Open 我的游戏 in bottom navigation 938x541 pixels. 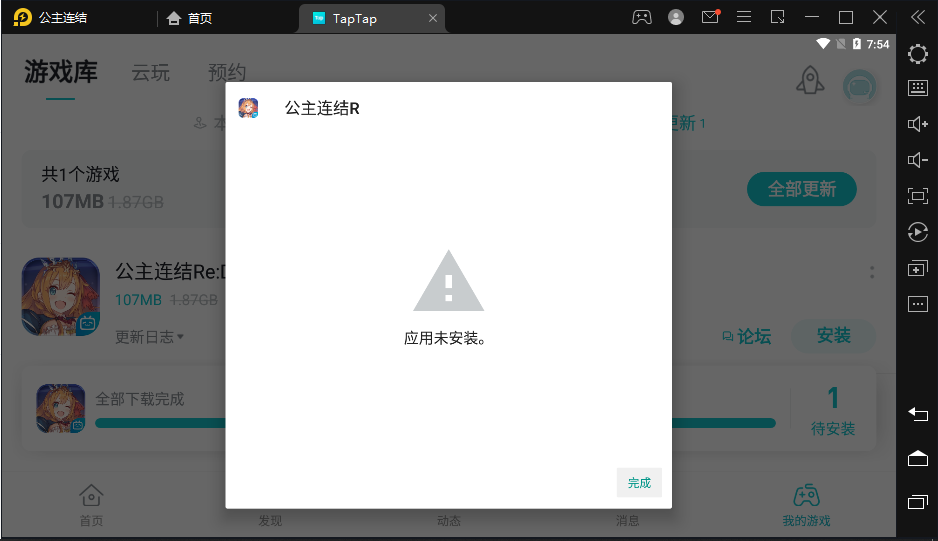[806, 504]
